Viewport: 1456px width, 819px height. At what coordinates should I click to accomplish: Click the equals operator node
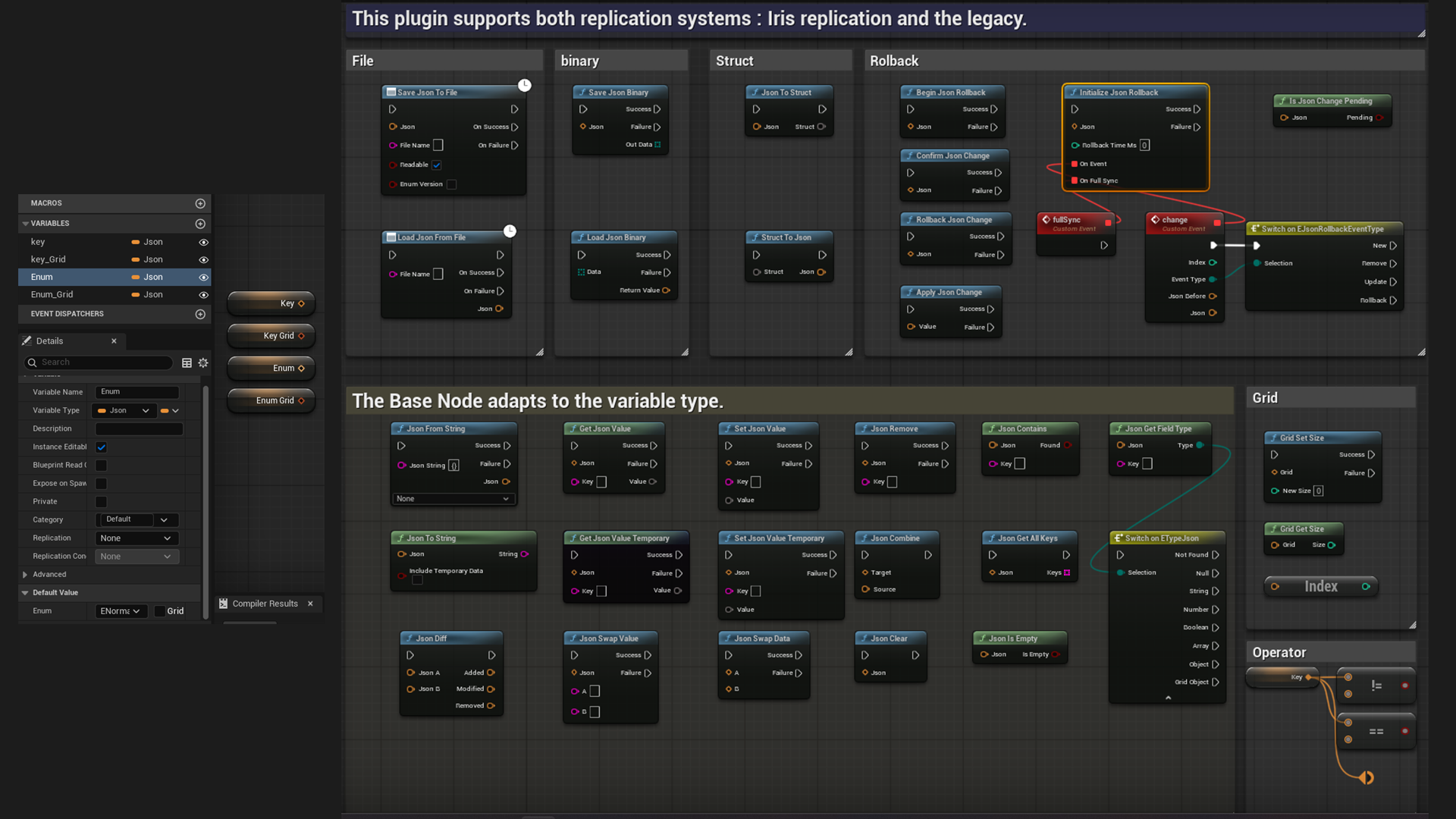1376,731
